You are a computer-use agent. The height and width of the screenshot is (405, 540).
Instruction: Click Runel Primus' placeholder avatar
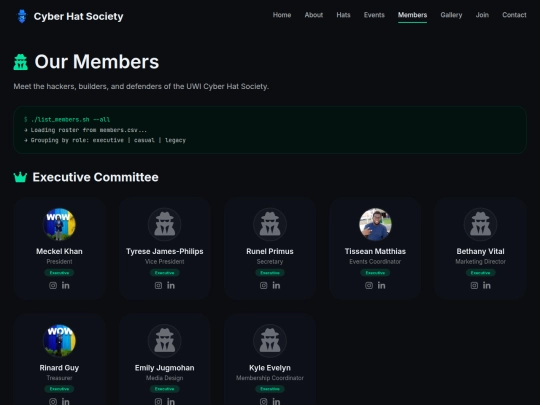(270, 224)
